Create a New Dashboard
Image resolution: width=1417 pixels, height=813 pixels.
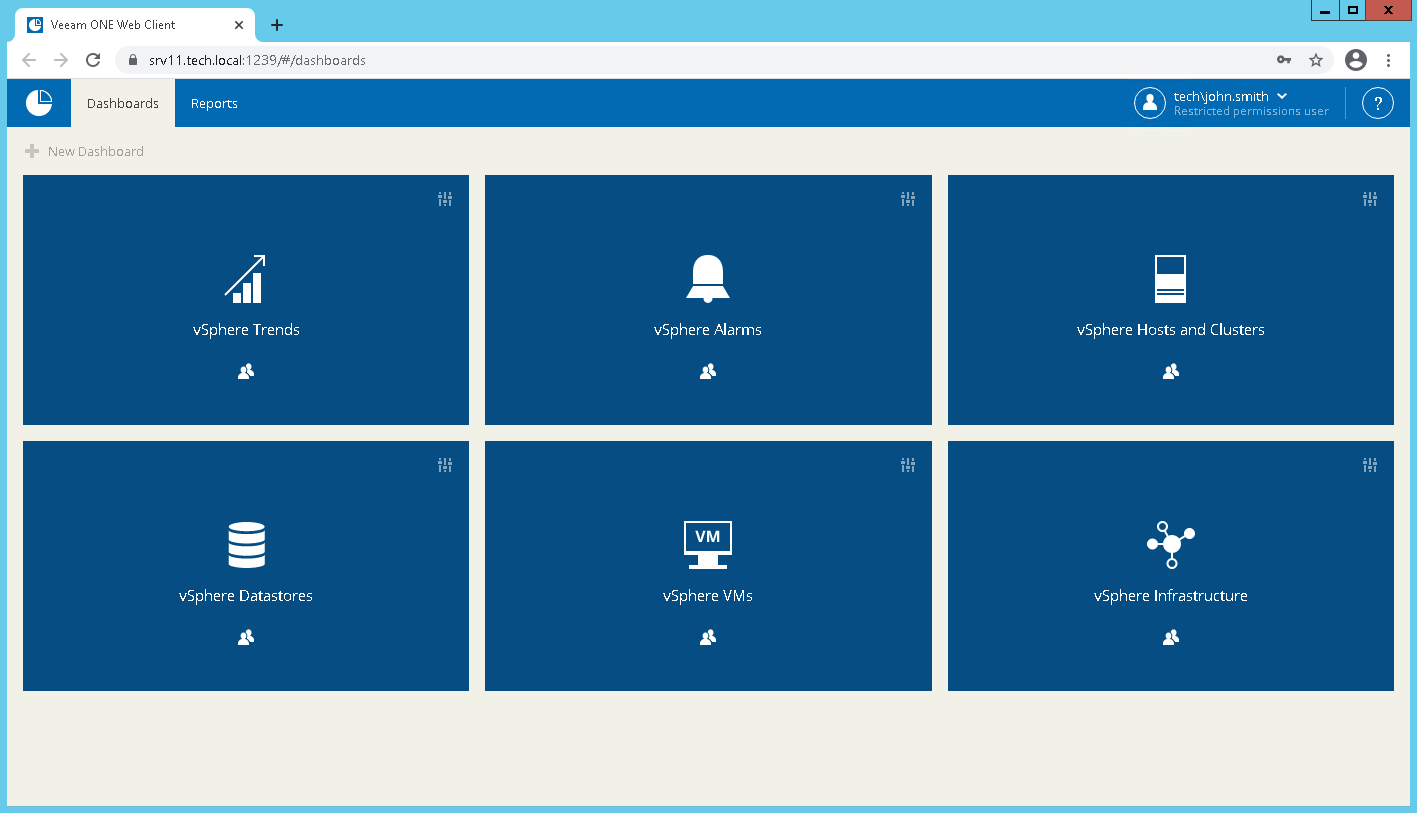[84, 151]
